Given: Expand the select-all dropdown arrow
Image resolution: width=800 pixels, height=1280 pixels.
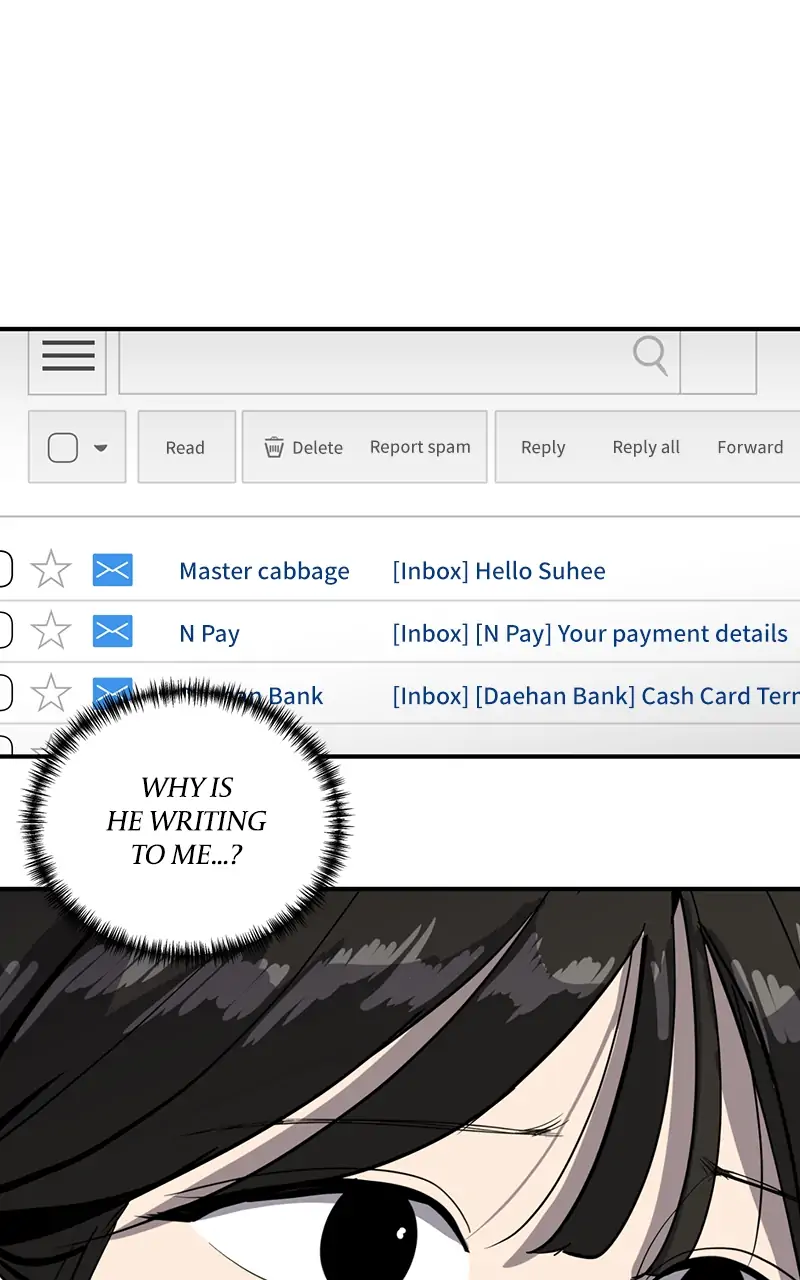Looking at the screenshot, I should 100,448.
